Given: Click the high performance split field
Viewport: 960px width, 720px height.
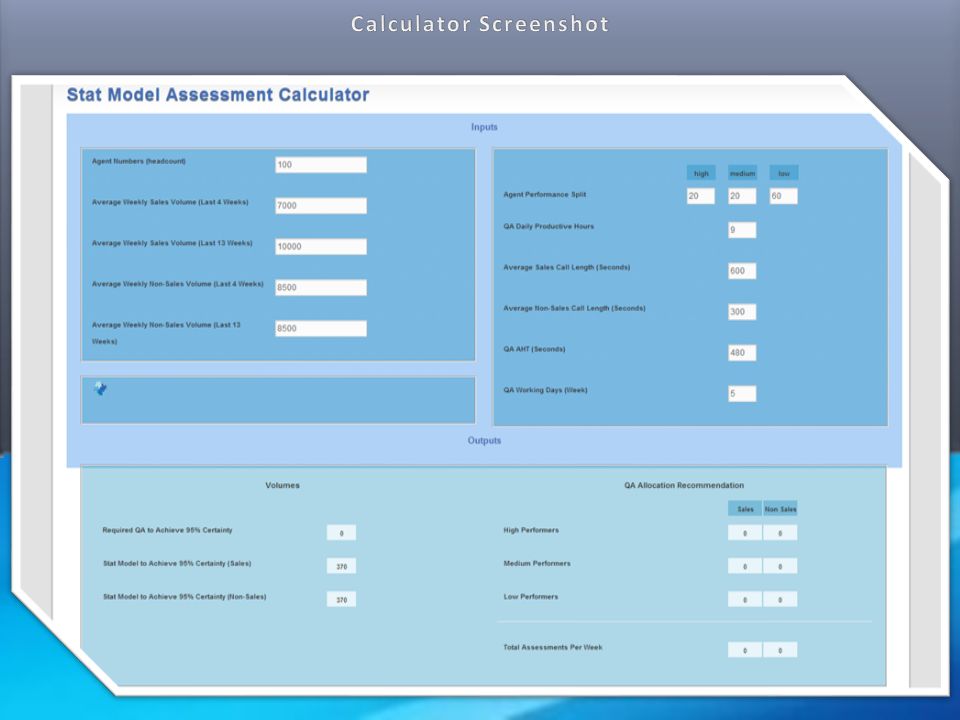Looking at the screenshot, I should pos(700,196).
